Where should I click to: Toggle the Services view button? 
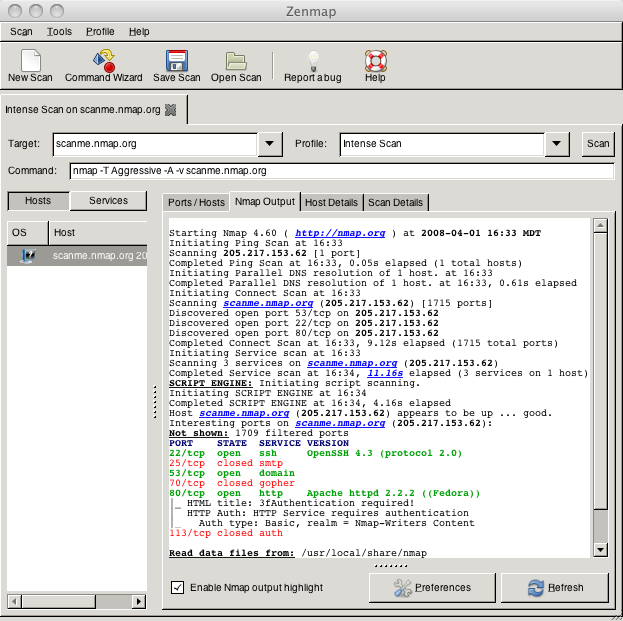tap(108, 201)
